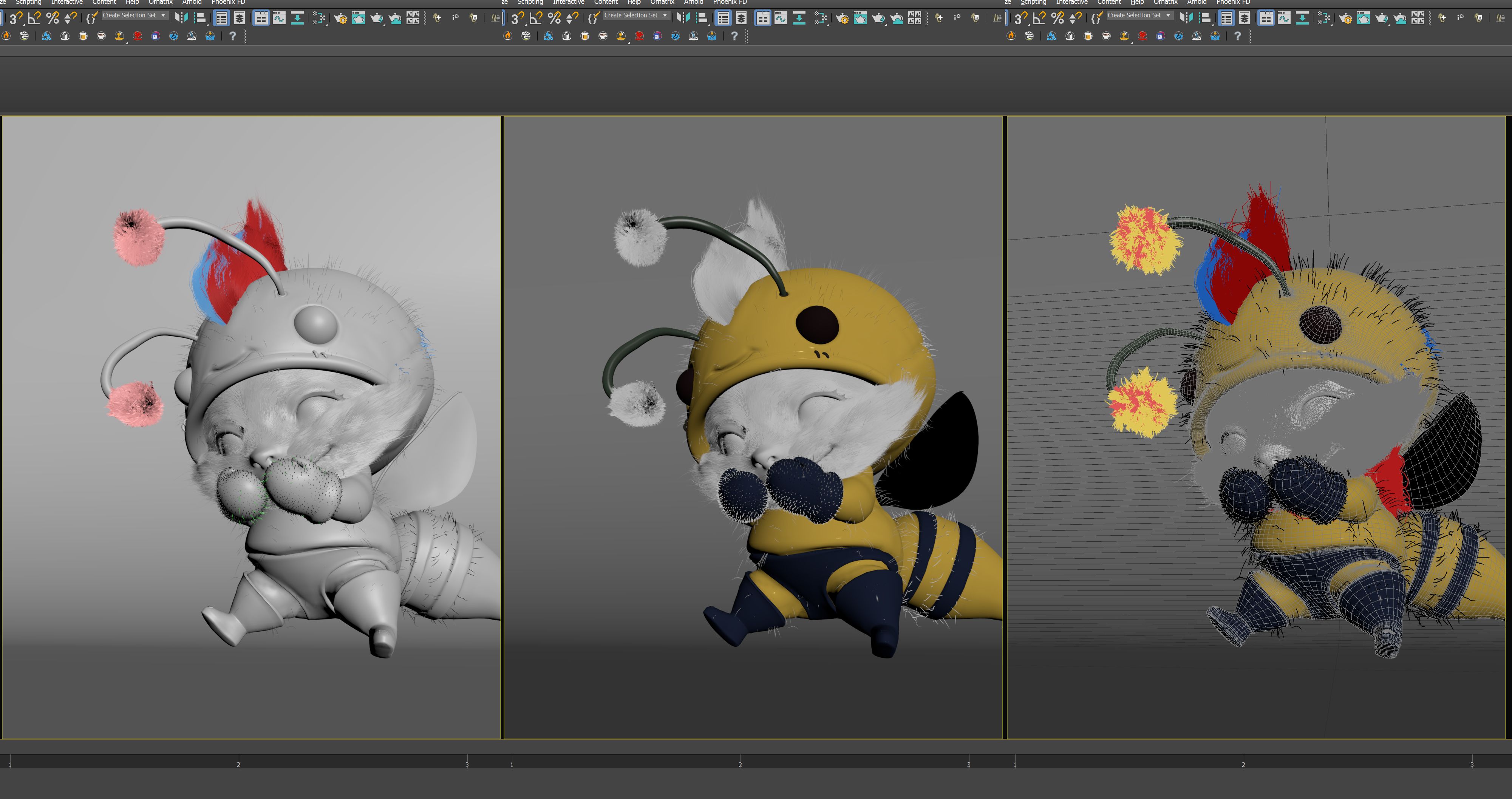Click frame 2 marker on left timeline
The width and height of the screenshot is (1512, 799).
point(238,762)
